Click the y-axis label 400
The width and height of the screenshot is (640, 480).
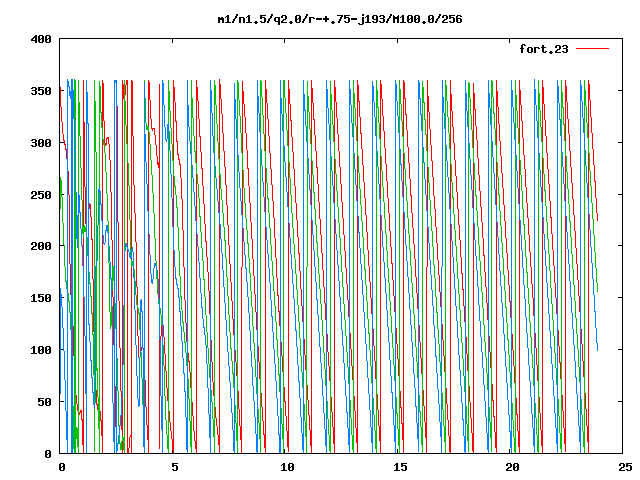(41, 40)
